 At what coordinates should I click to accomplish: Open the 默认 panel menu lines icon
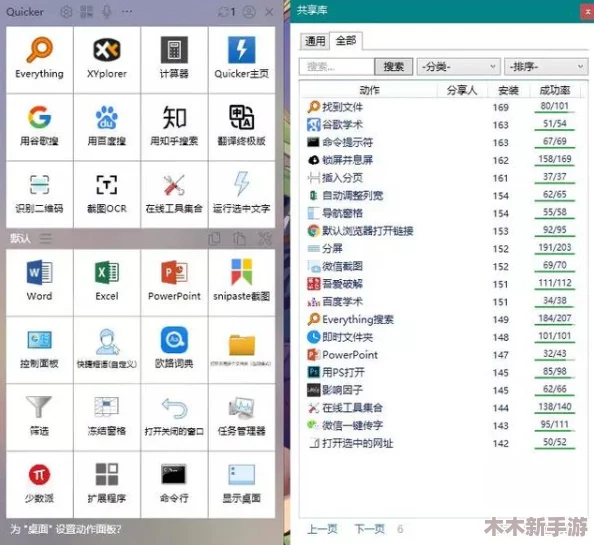point(46,238)
